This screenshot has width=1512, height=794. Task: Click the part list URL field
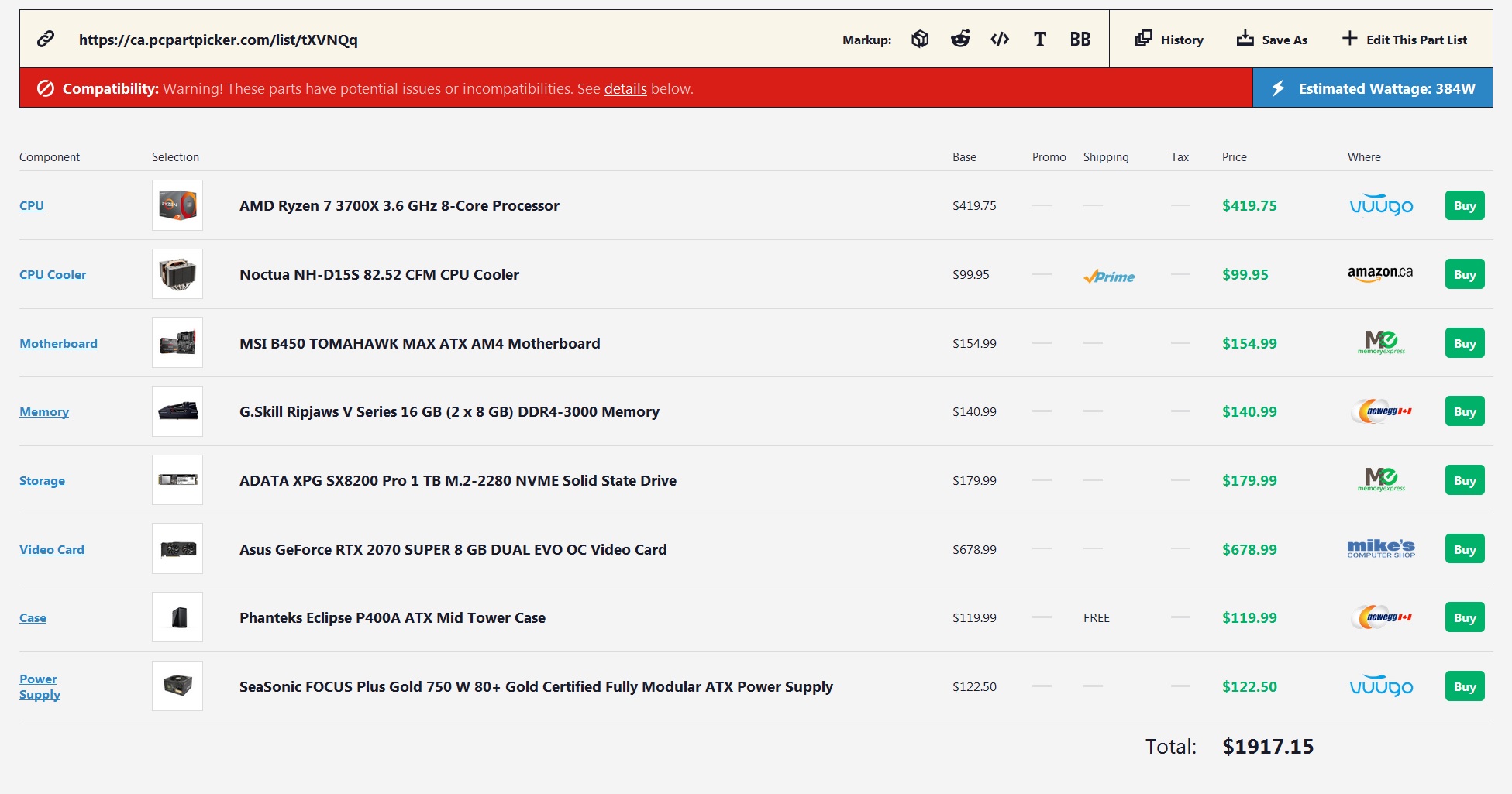(x=218, y=40)
